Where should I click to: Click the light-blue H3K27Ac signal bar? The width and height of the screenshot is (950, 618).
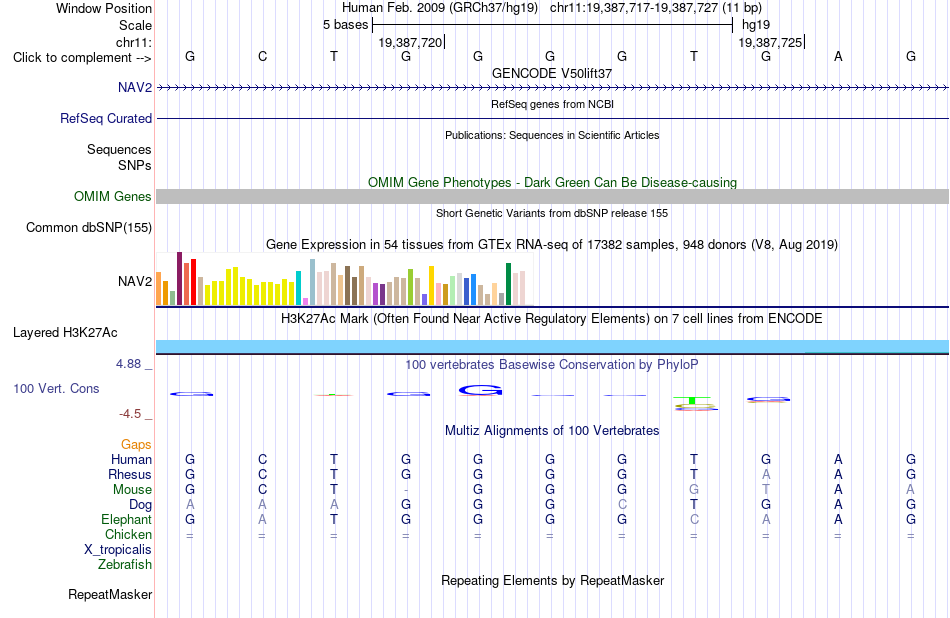pos(552,347)
